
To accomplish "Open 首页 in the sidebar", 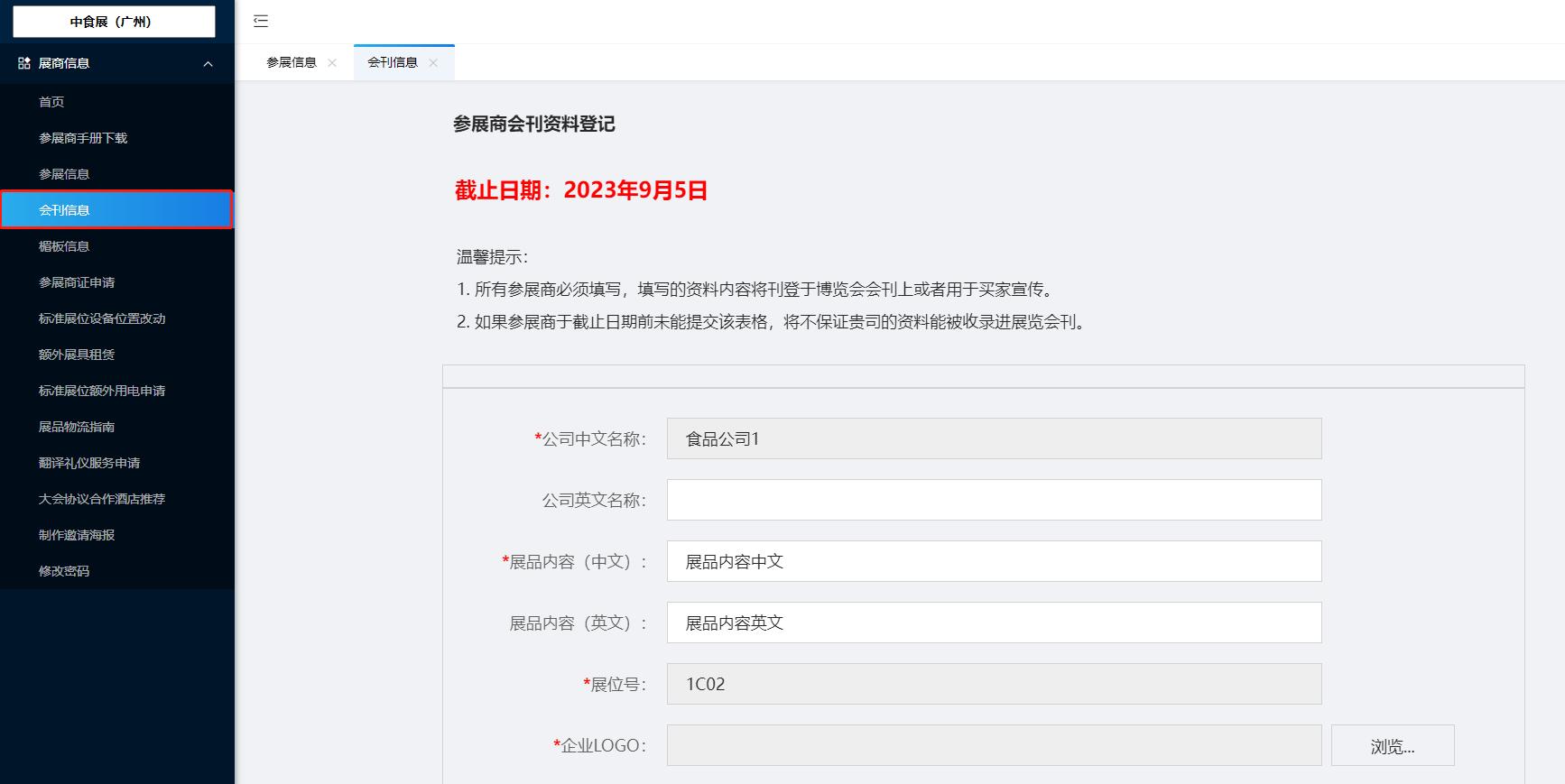I will click(51, 102).
